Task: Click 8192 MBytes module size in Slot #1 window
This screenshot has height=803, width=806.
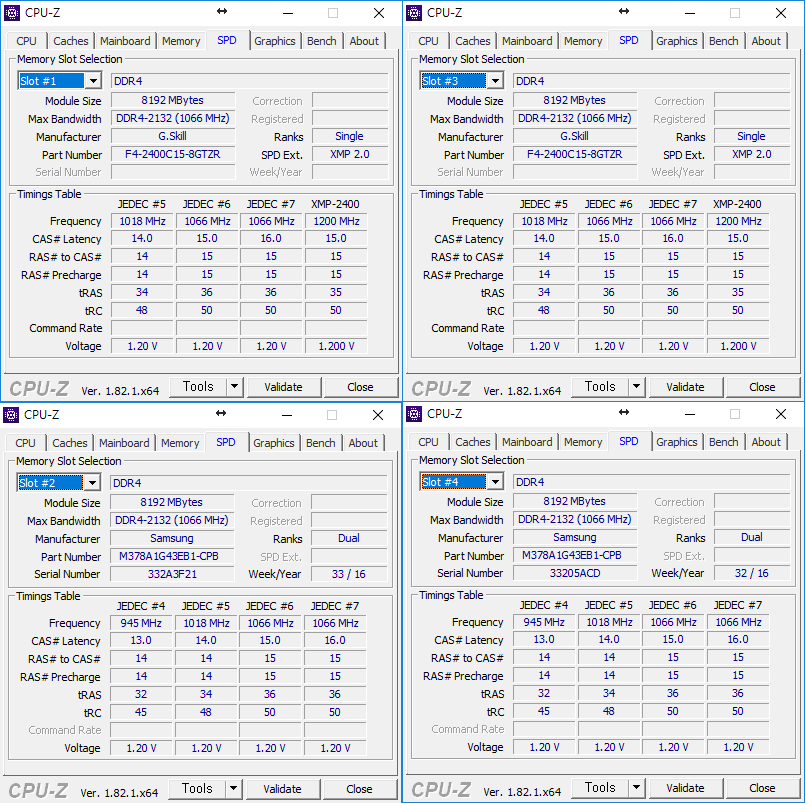Action: (173, 100)
